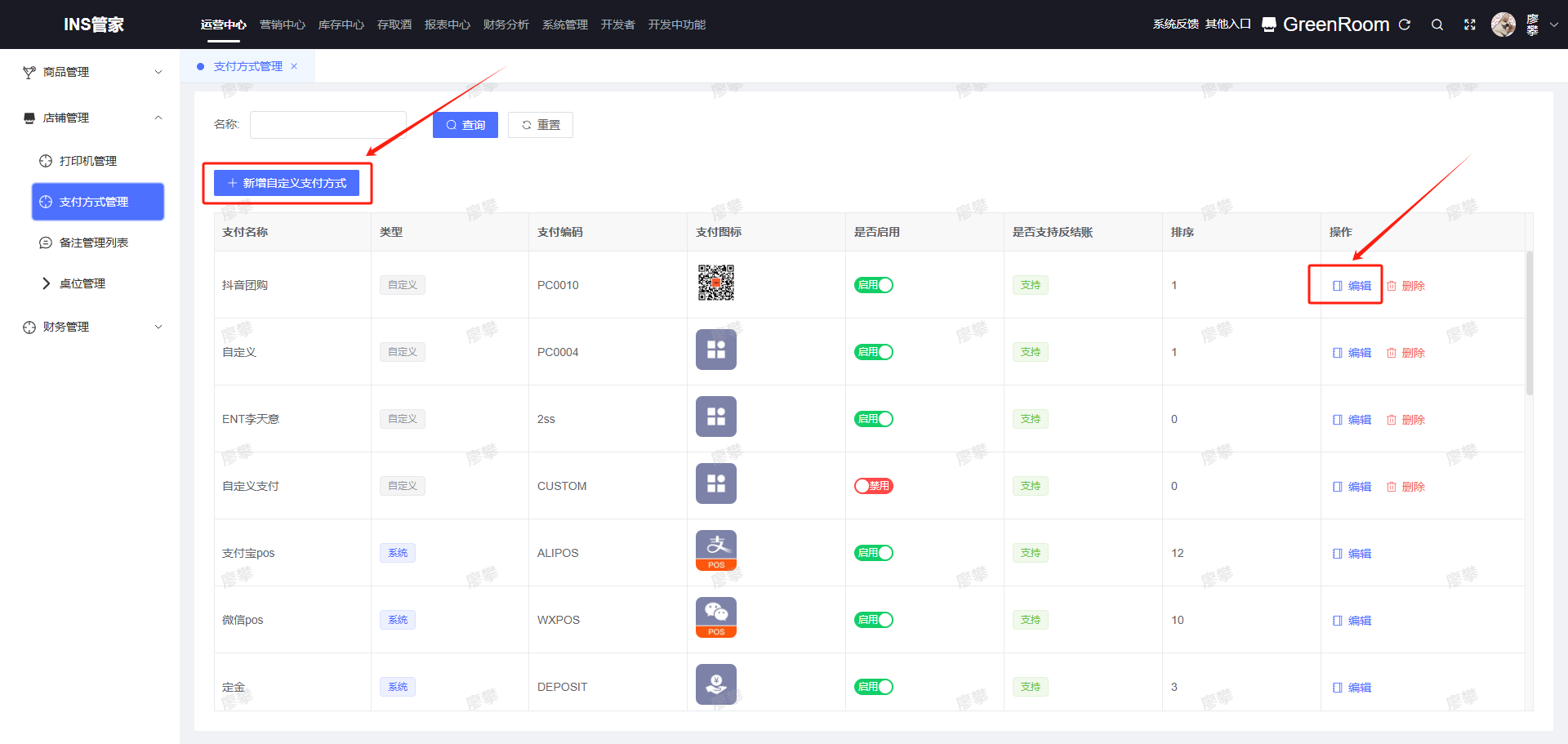
Task: Open the 系统管理 top menu
Action: (565, 25)
